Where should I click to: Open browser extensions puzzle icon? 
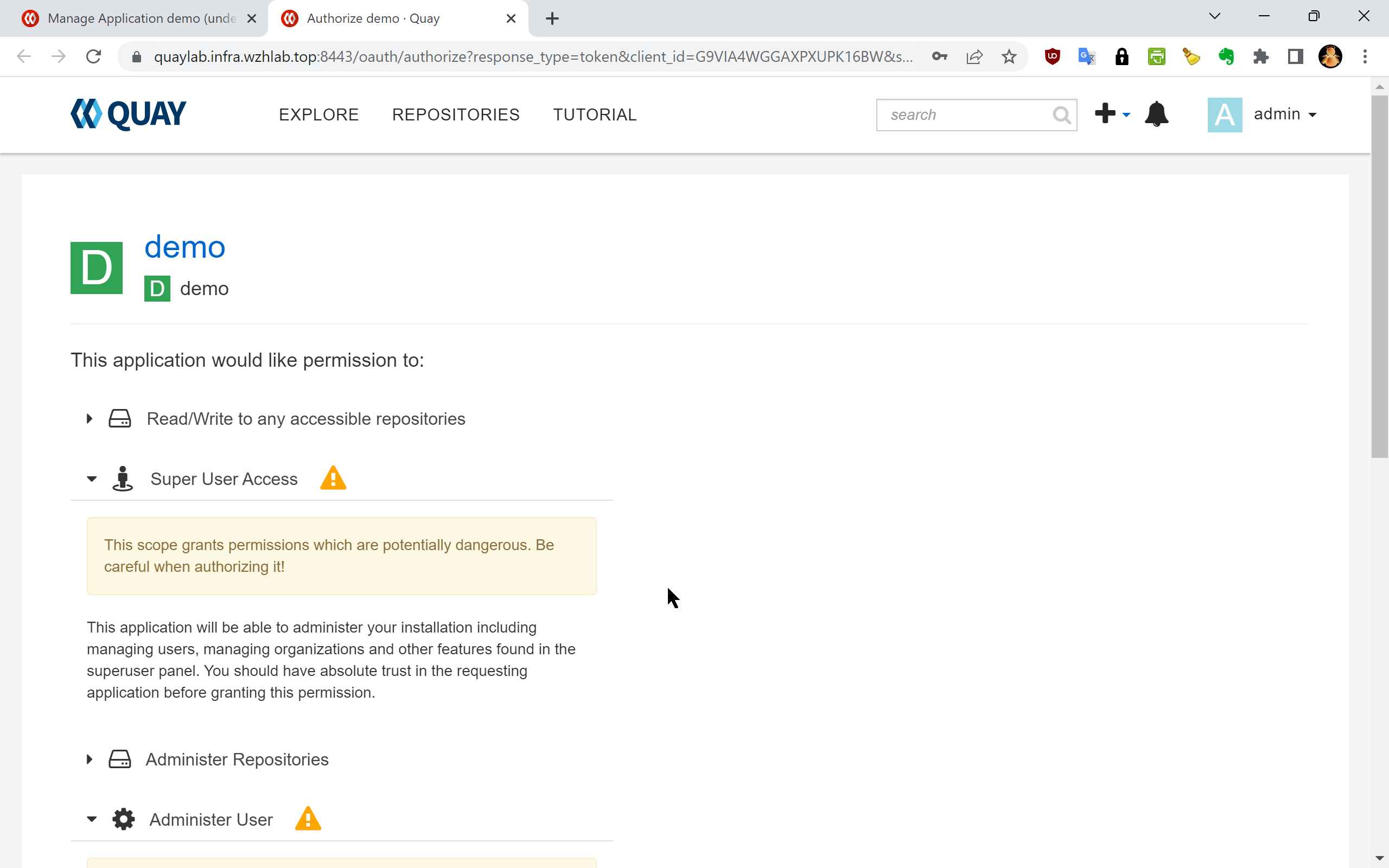tap(1260, 56)
